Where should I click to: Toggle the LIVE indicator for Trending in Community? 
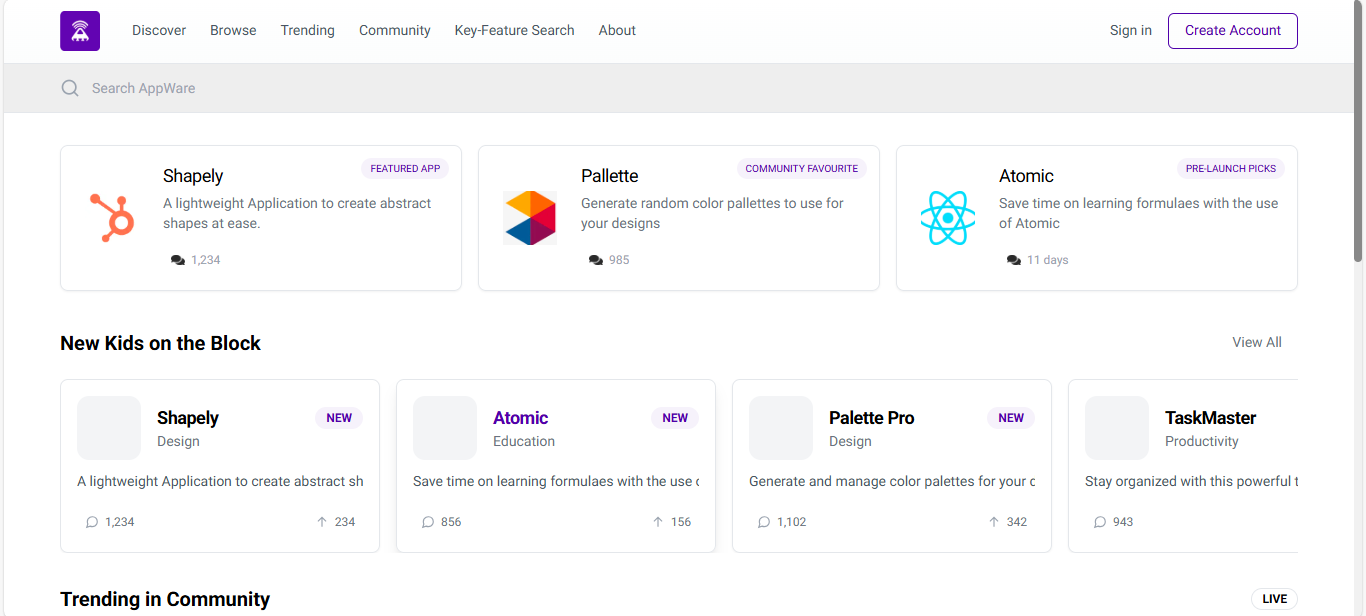(x=1274, y=598)
